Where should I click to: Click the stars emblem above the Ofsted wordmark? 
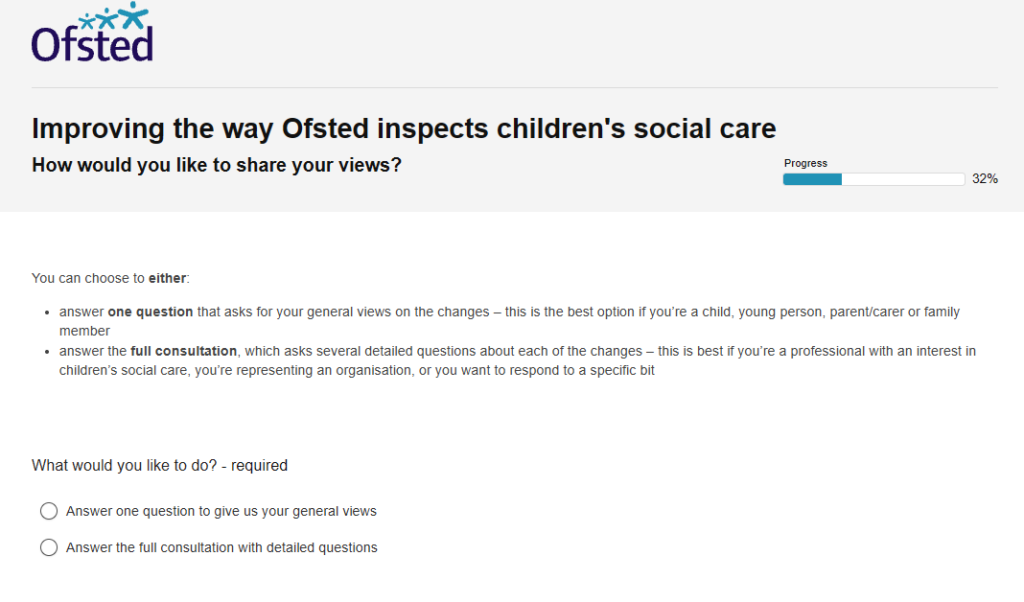tap(113, 16)
